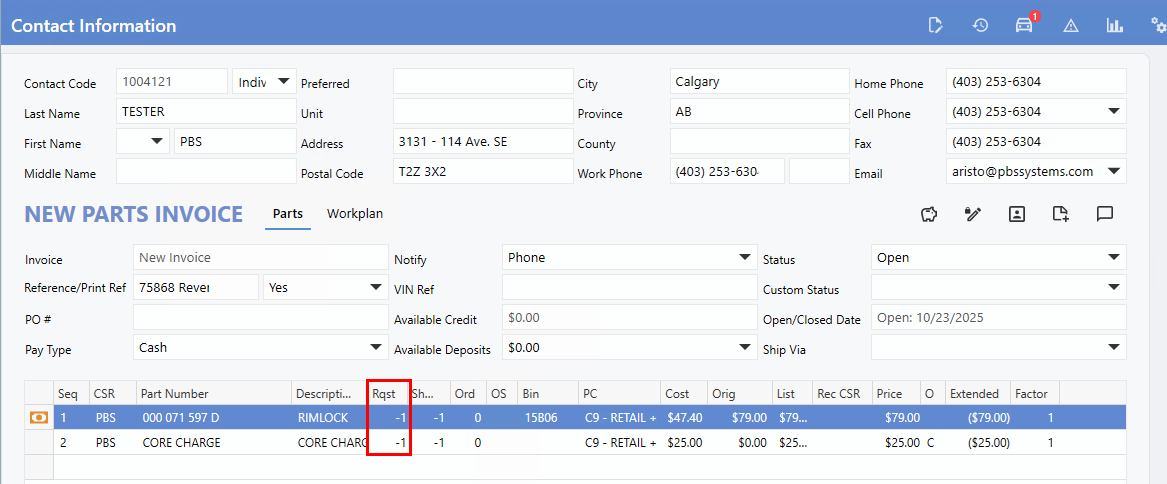This screenshot has height=484, width=1167.
Task: Open the history clock icon
Action: click(980, 25)
